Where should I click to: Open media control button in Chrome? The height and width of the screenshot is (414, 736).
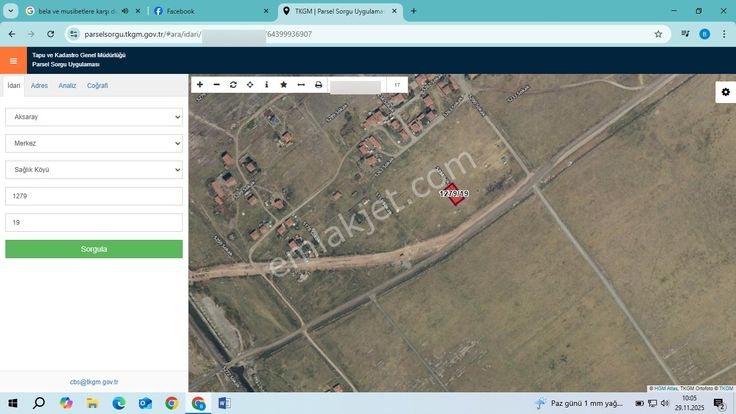pos(685,34)
